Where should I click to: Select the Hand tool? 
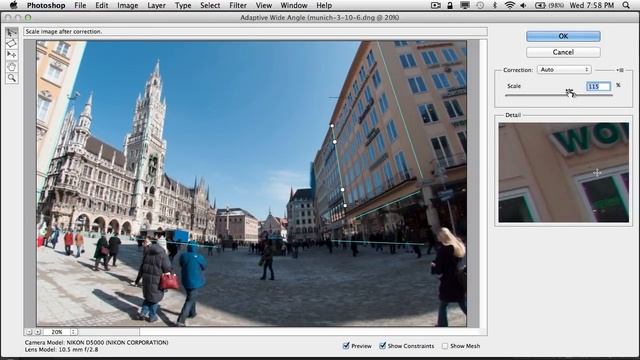pos(11,66)
